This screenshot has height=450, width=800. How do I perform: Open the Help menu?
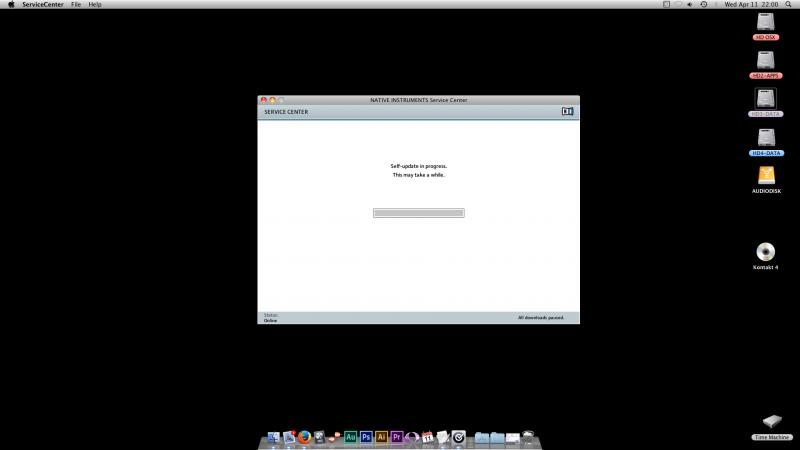(x=95, y=4)
